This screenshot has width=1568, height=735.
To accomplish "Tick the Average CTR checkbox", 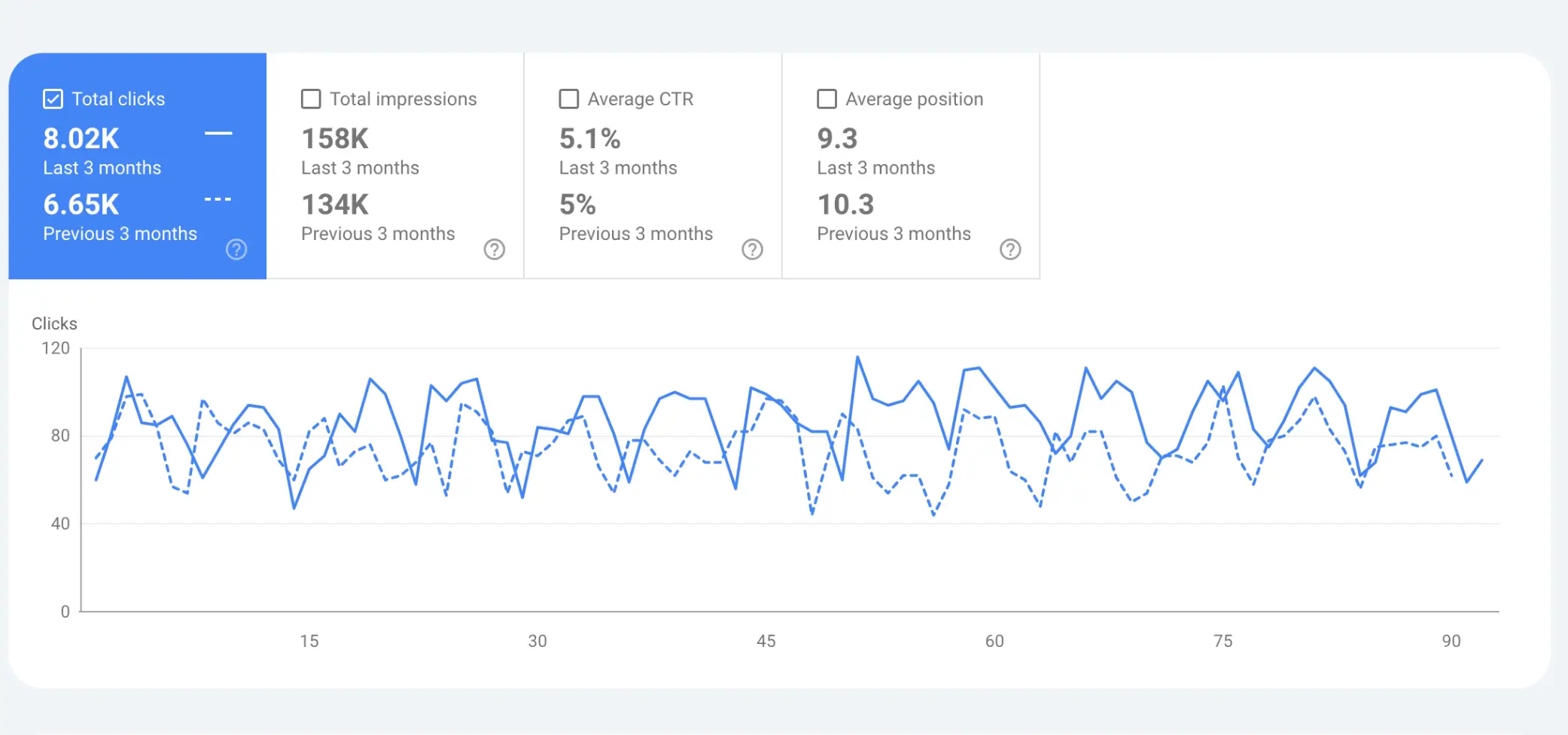I will click(569, 99).
